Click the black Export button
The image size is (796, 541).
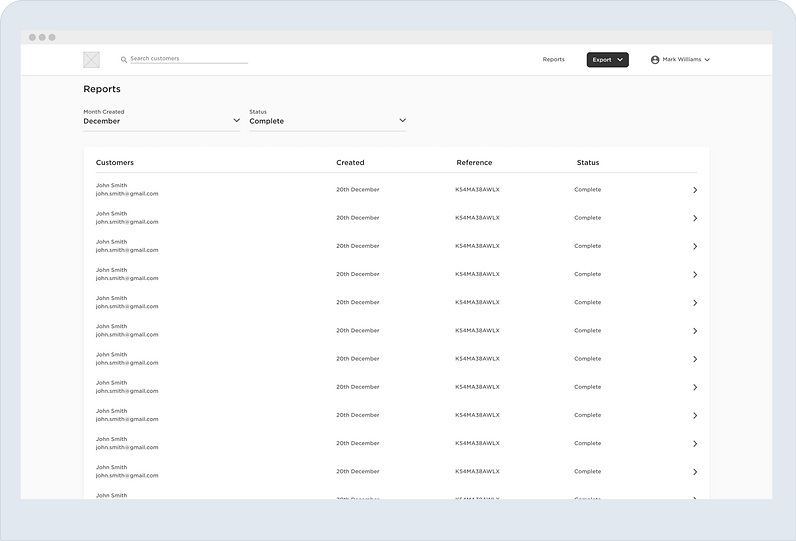(x=608, y=60)
